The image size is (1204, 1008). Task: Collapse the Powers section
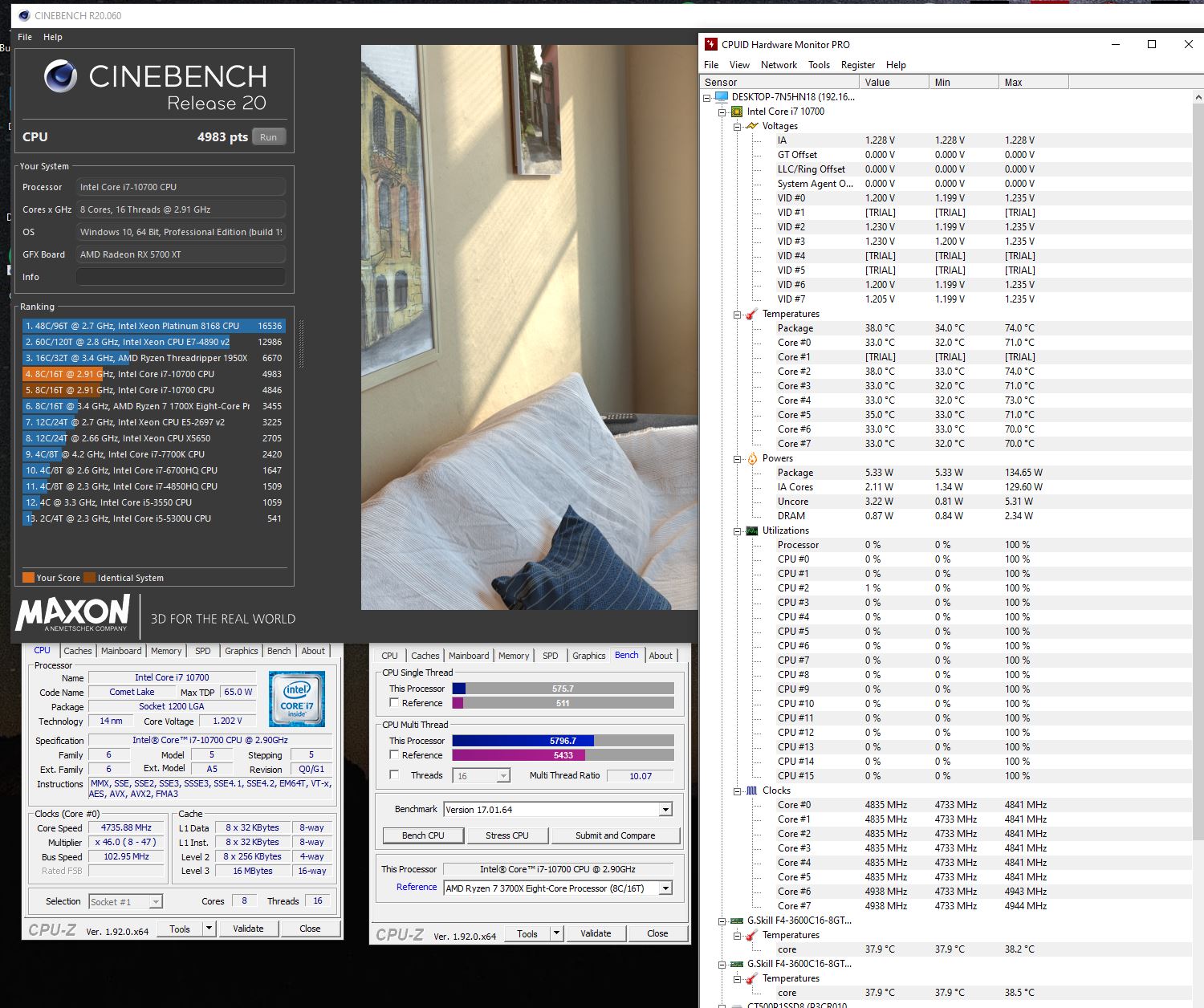tap(737, 458)
